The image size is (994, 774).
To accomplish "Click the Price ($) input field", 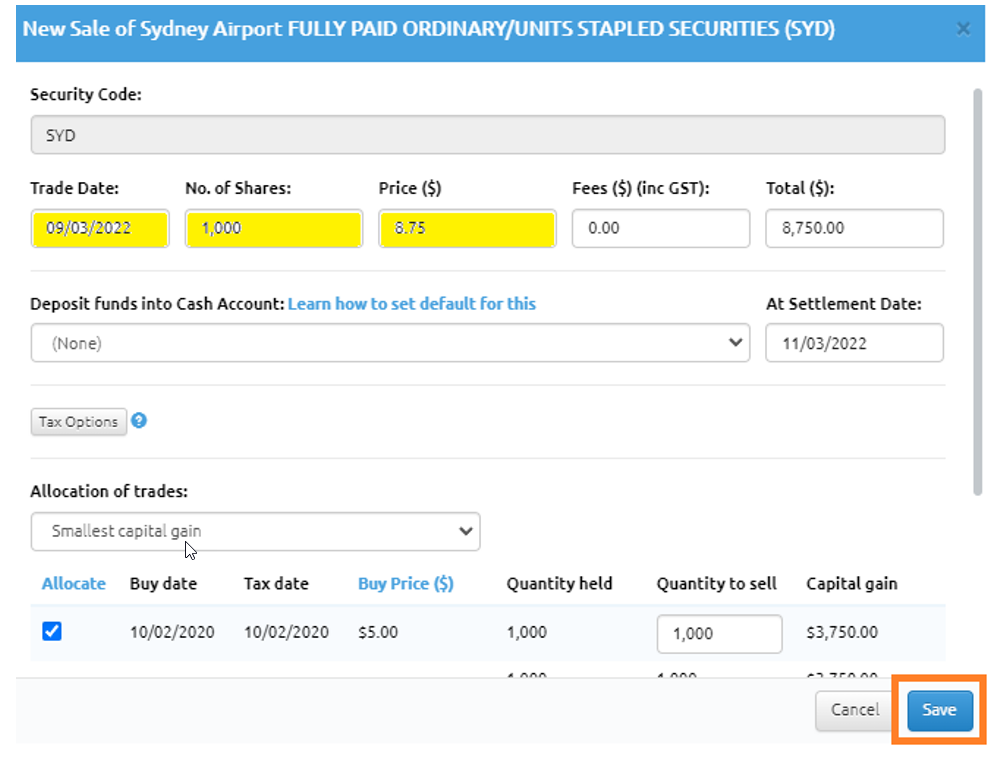I will [x=467, y=228].
